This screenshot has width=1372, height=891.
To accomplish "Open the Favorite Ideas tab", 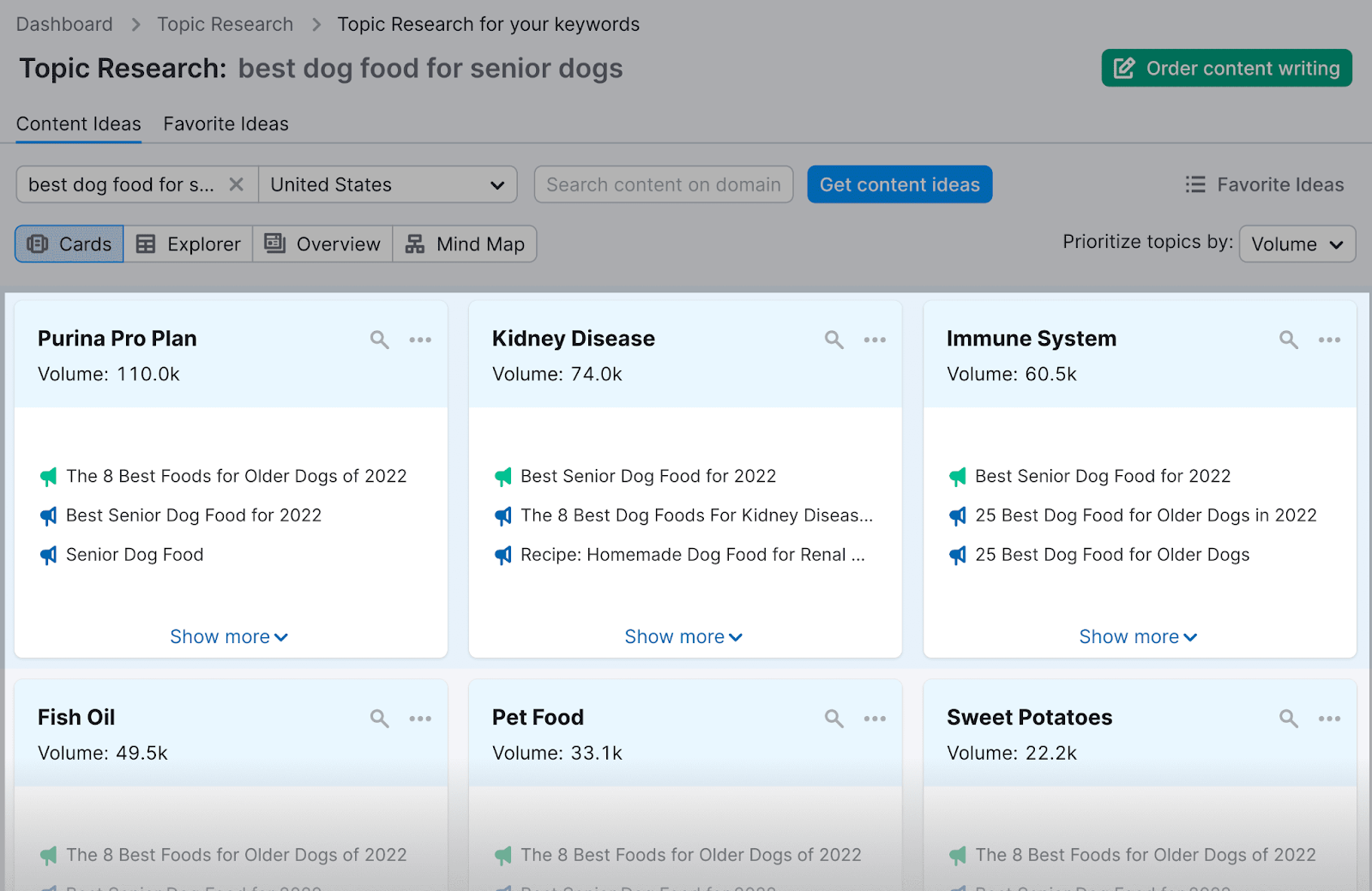I will point(226,124).
